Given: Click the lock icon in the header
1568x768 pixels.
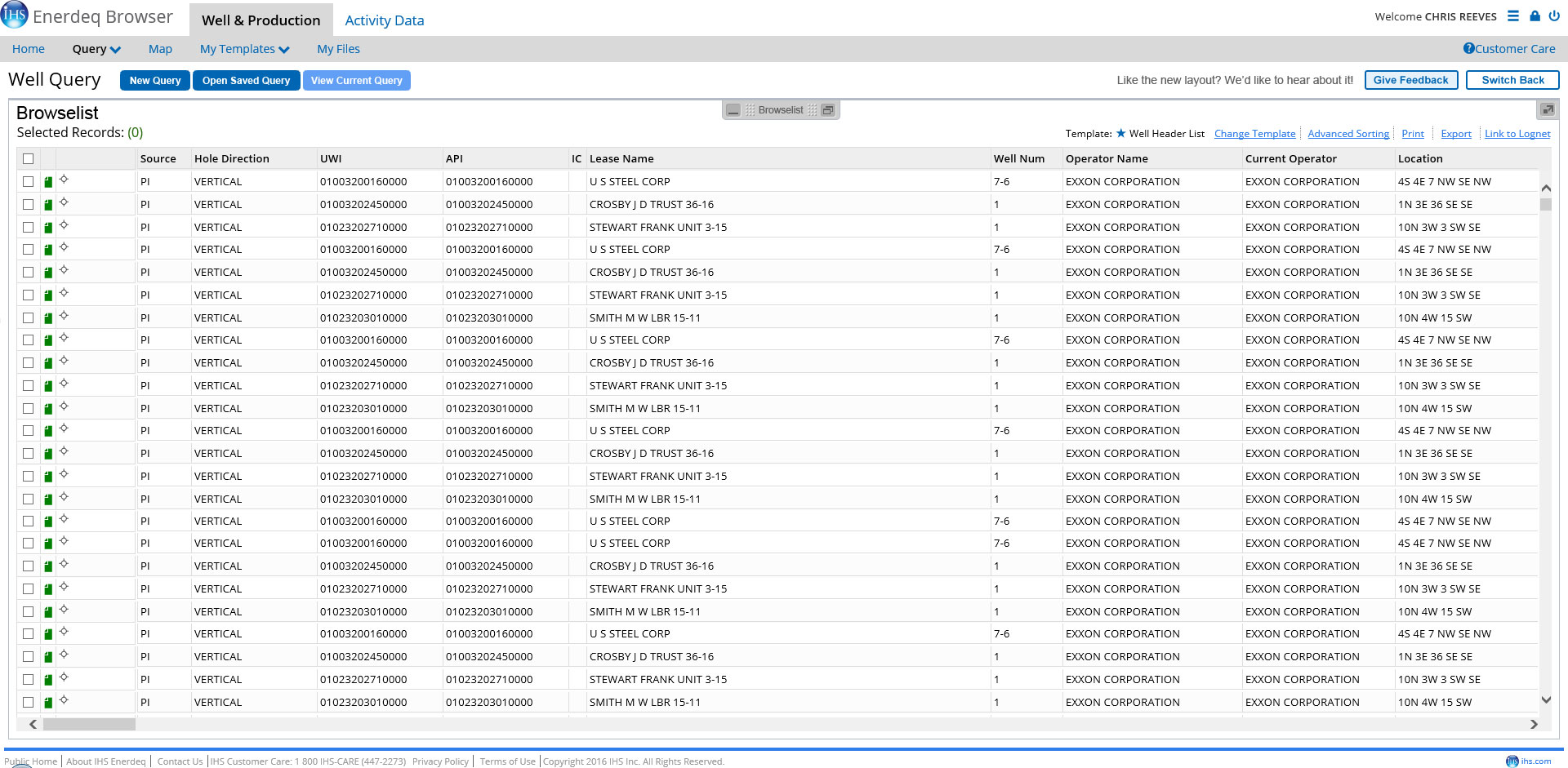Looking at the screenshot, I should point(1535,16).
